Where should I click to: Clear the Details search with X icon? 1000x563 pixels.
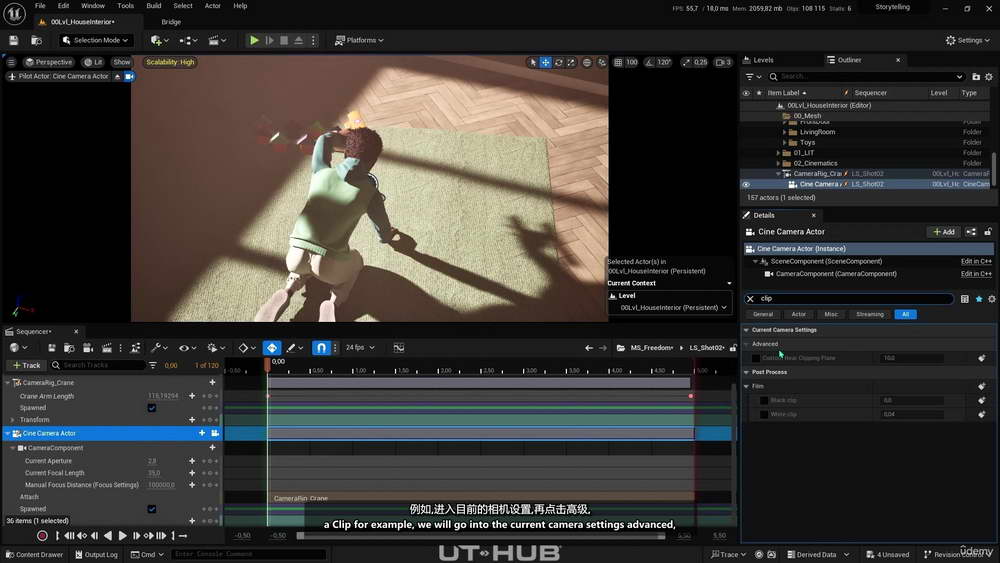coord(751,298)
